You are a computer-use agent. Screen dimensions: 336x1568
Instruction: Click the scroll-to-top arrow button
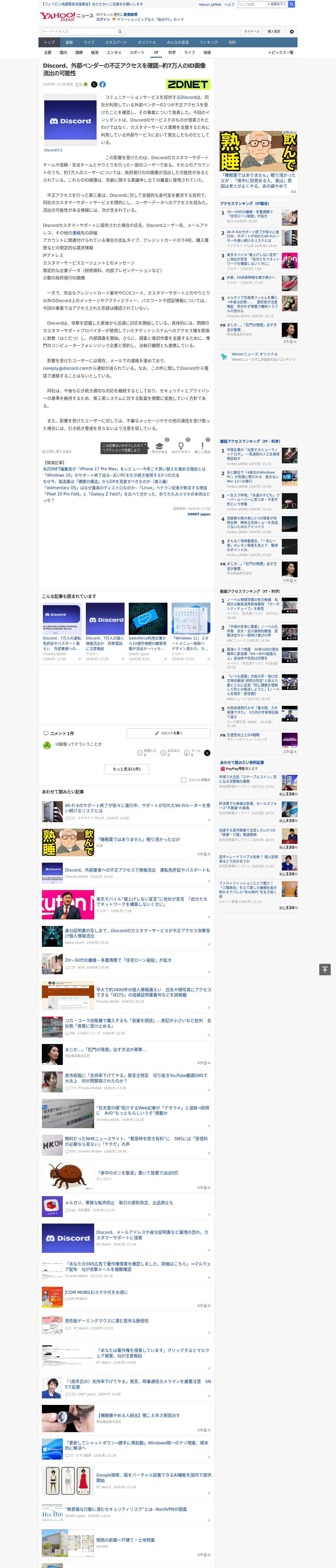325,970
